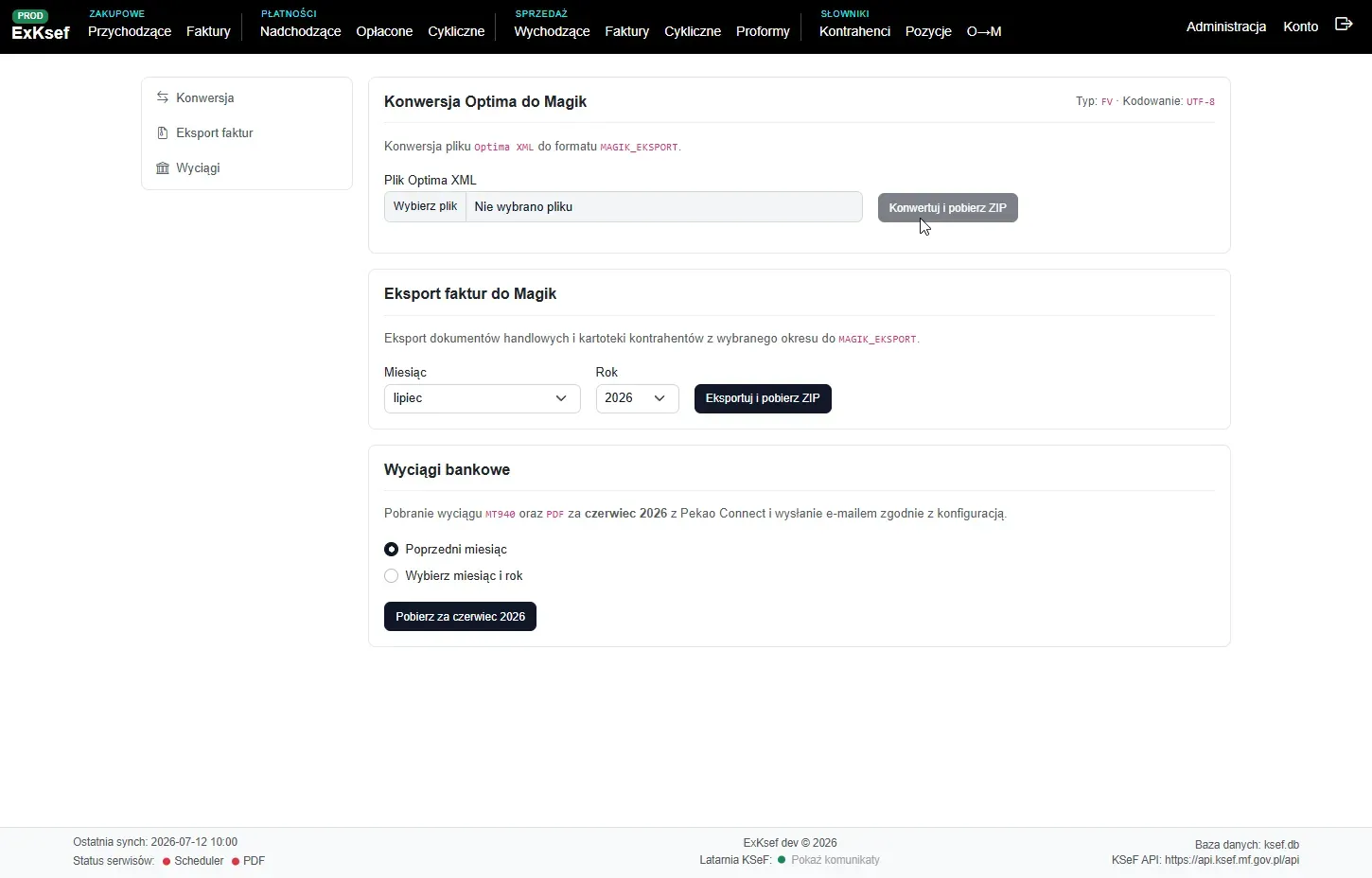Open the Przychodzące menu under Zakupowe
Viewport: 1372px width, 878px height.
coord(130,31)
